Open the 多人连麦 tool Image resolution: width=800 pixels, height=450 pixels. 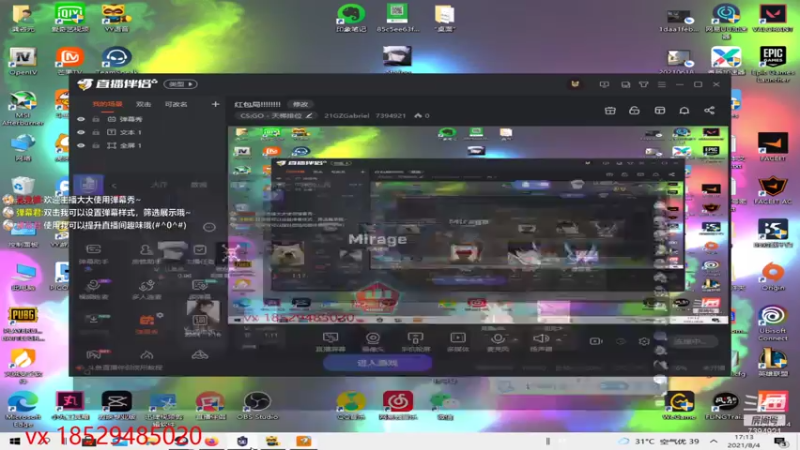146,289
